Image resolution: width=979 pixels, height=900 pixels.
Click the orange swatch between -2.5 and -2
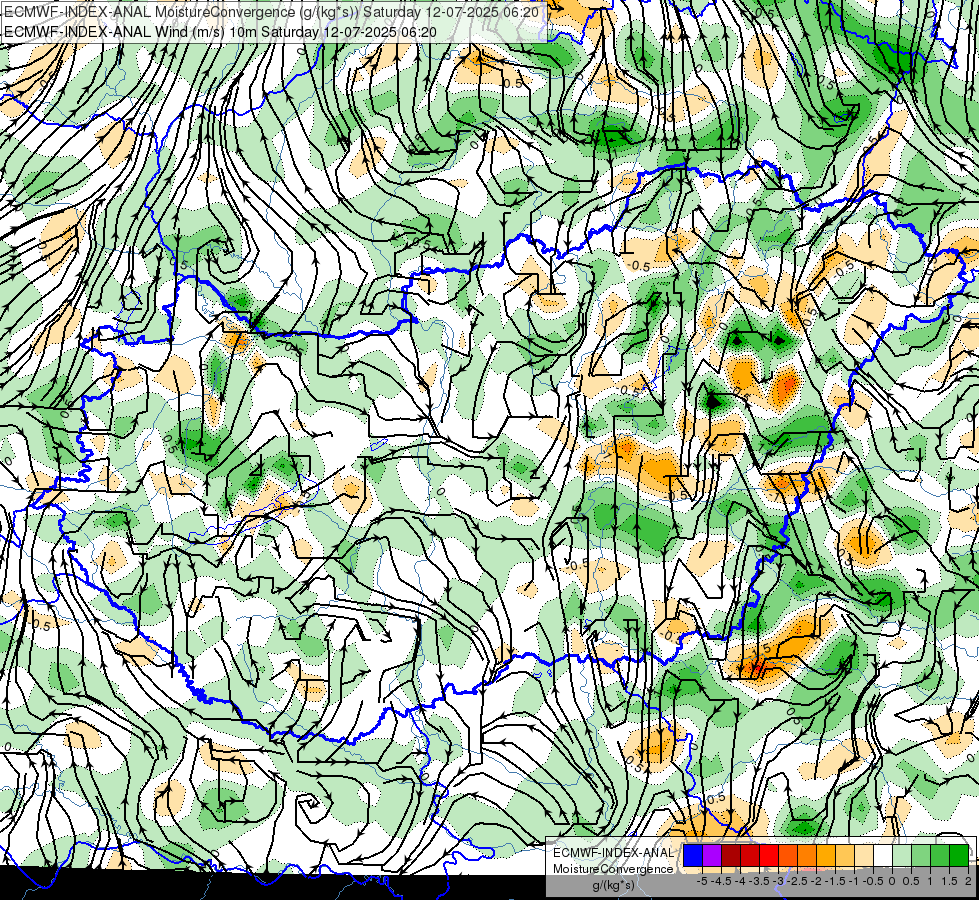[807, 855]
